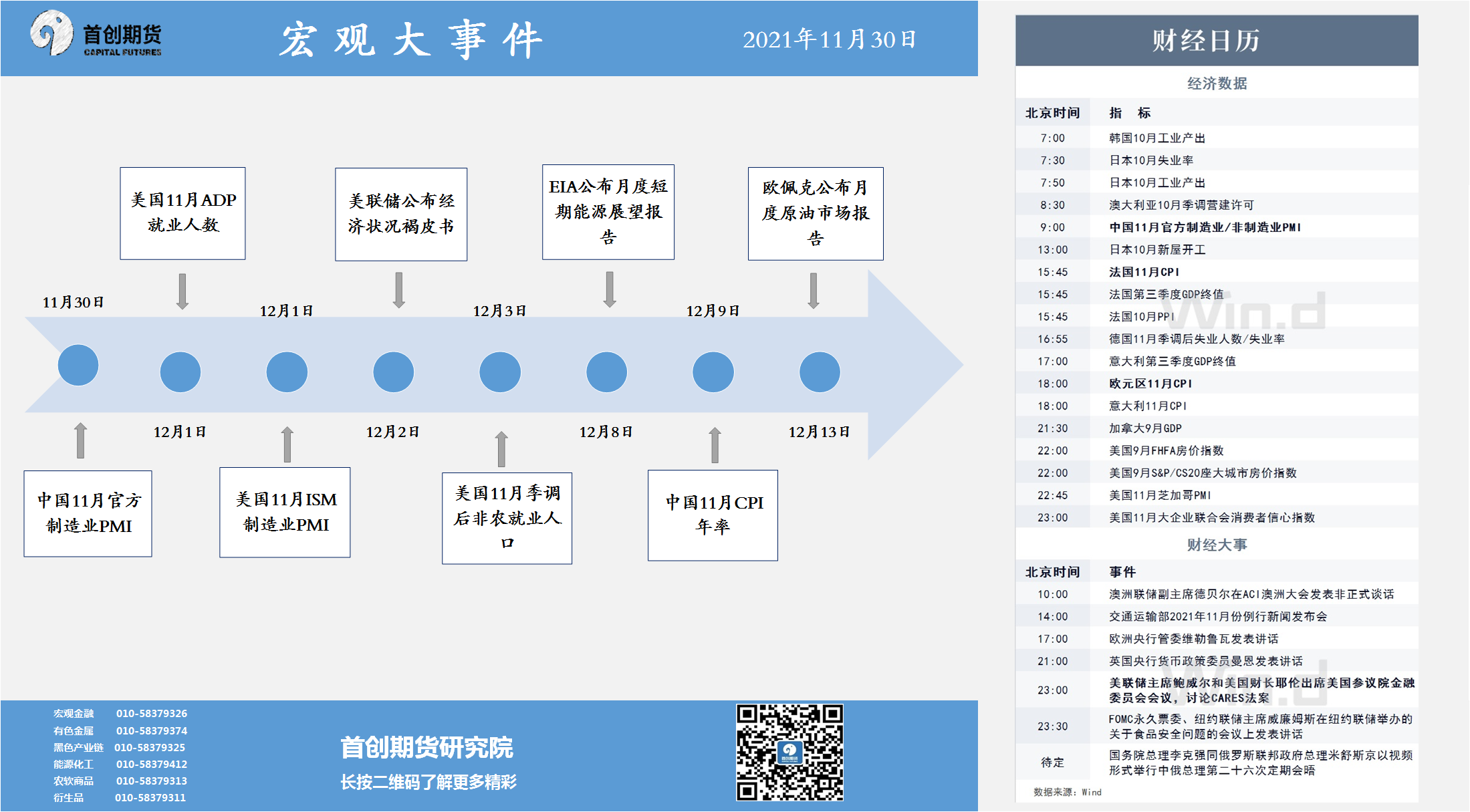
Task: Click row 法国11月CPI
Action: [x=1217, y=272]
